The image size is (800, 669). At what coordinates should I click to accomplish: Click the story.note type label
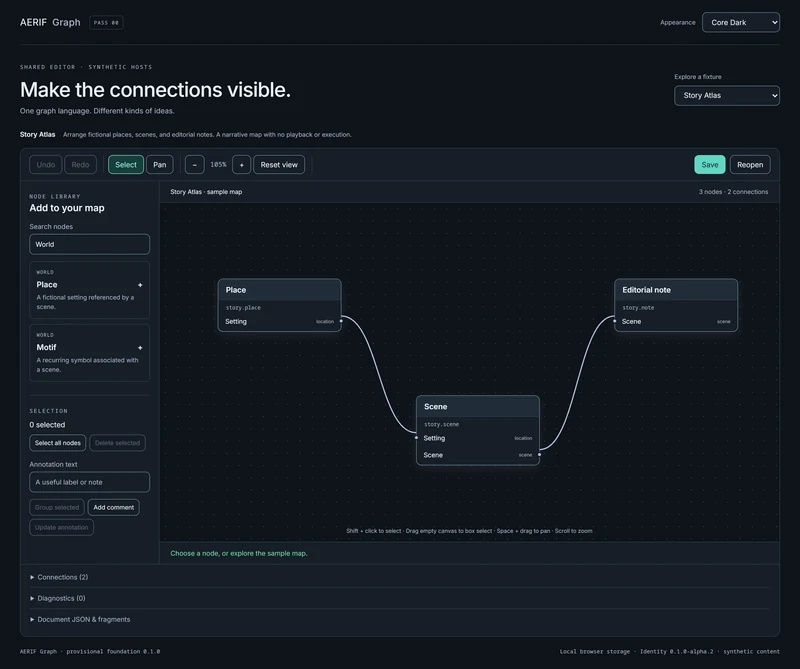(x=638, y=308)
